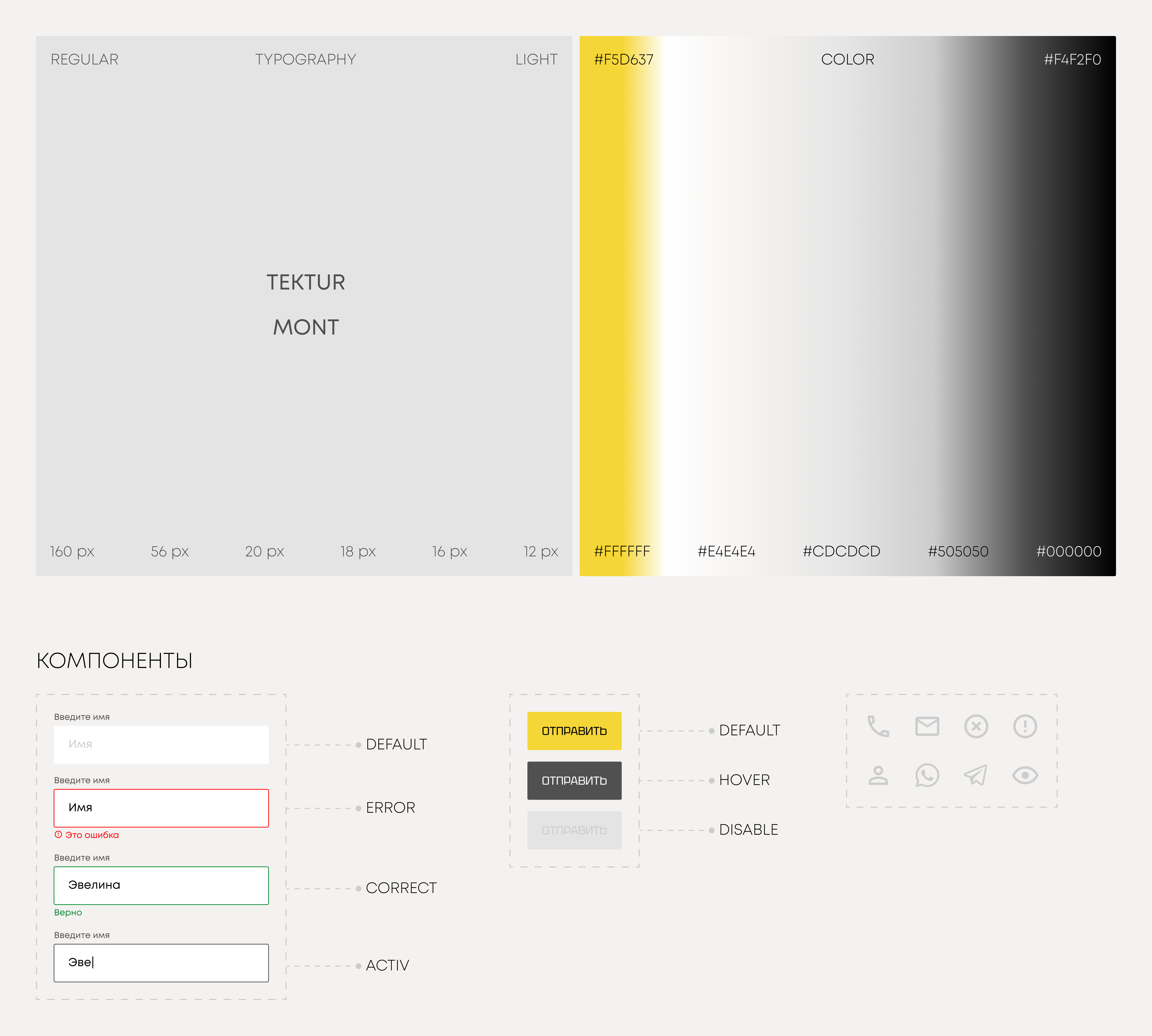This screenshot has width=1152, height=1036.
Task: Click the default input with Имя placeholder
Action: [161, 745]
